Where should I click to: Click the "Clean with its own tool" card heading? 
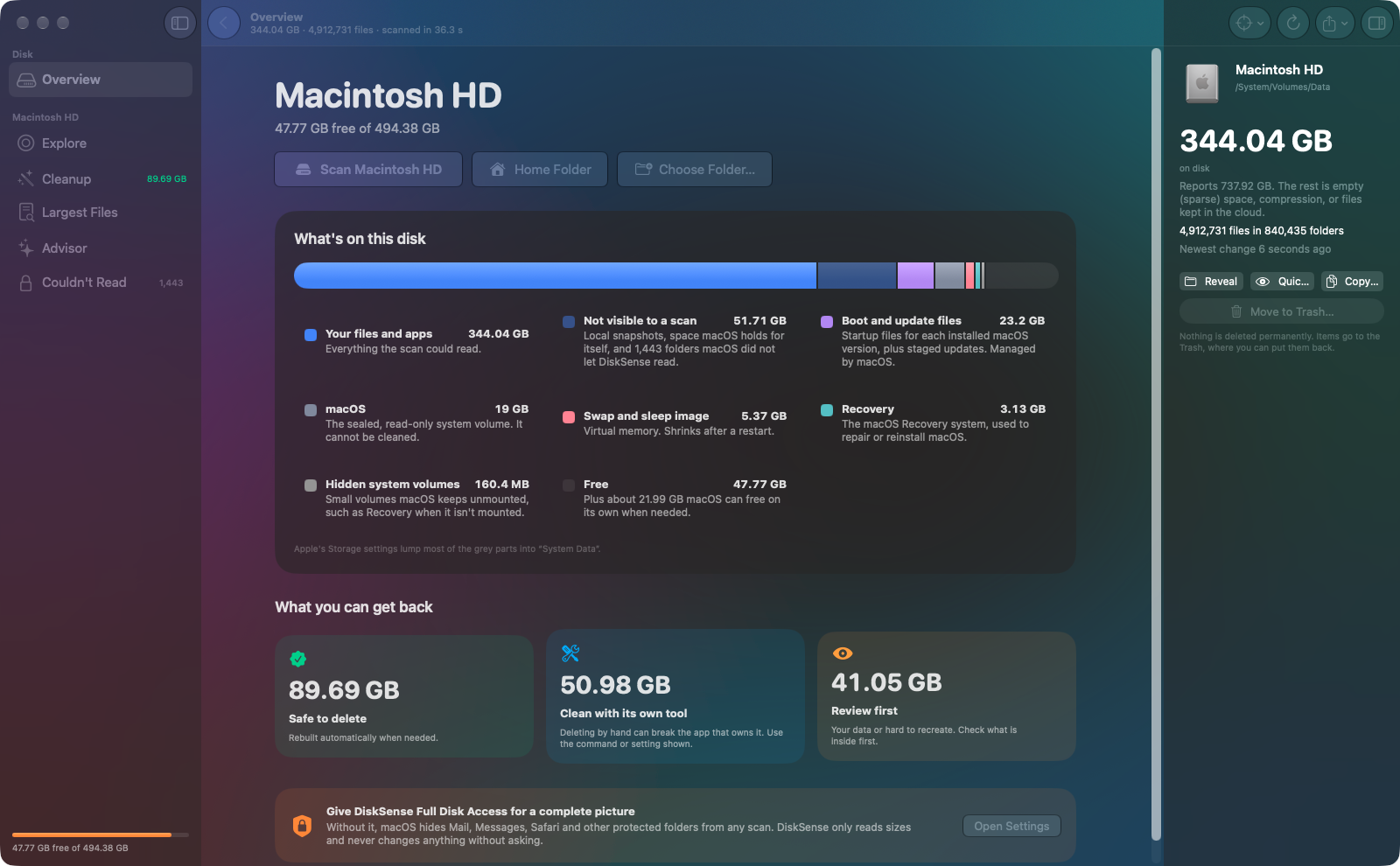tap(624, 714)
